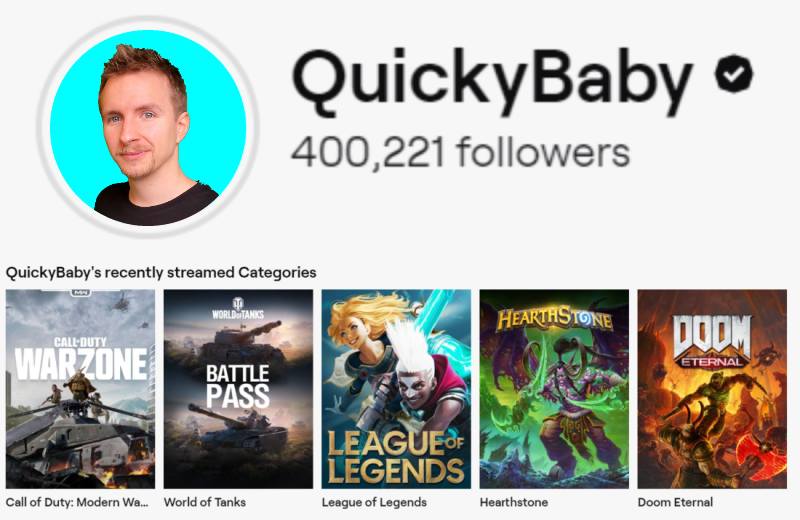Click the verified checkmark badge beside QuickyBaby
The width and height of the screenshot is (800, 520).
click(734, 73)
